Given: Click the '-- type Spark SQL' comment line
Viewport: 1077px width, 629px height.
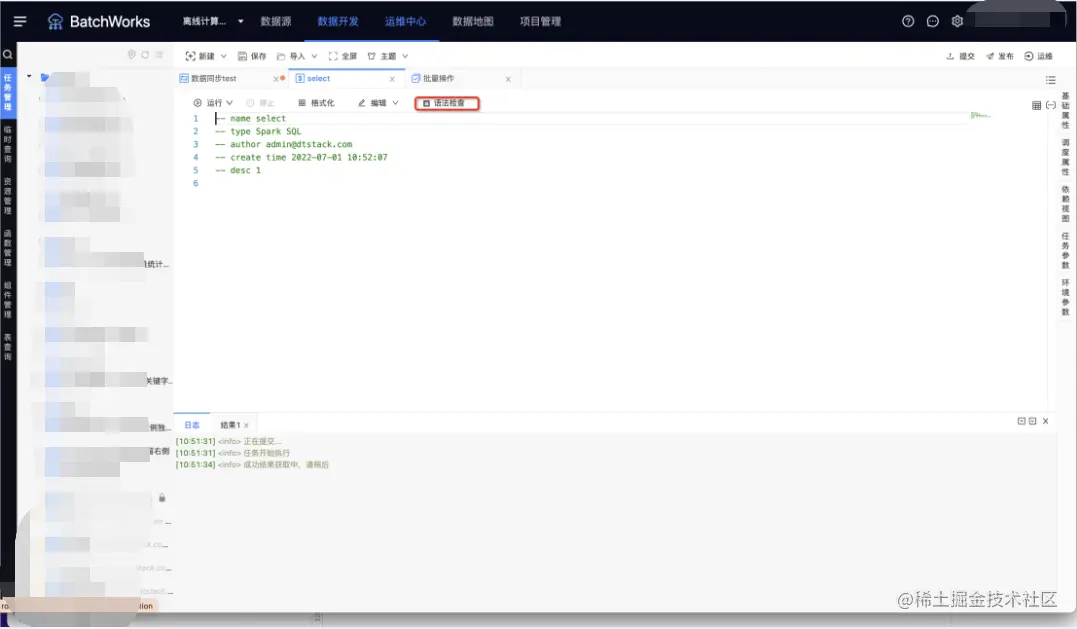Looking at the screenshot, I should pyautogui.click(x=258, y=131).
